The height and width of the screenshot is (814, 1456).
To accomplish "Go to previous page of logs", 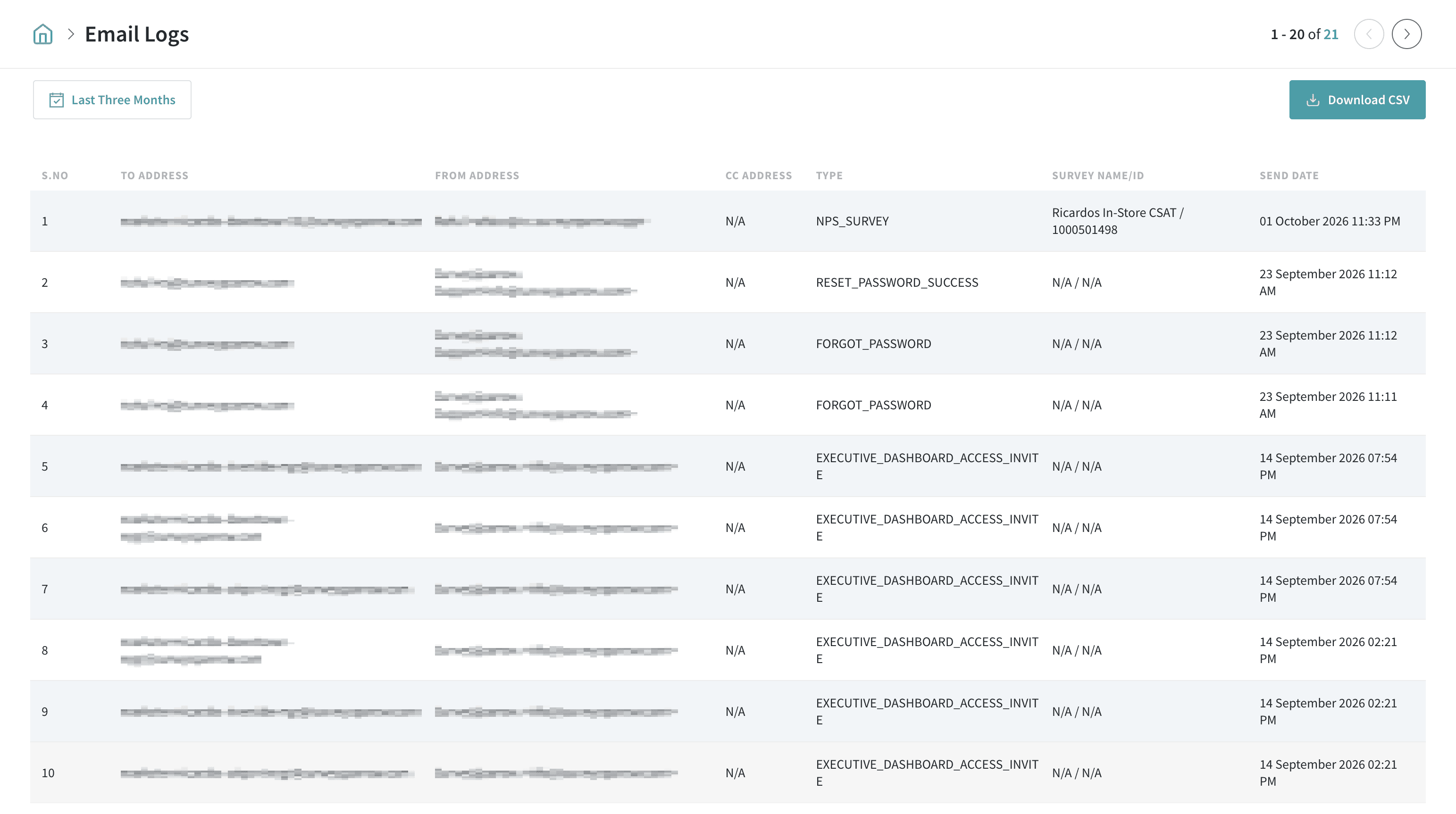I will pyautogui.click(x=1368, y=34).
